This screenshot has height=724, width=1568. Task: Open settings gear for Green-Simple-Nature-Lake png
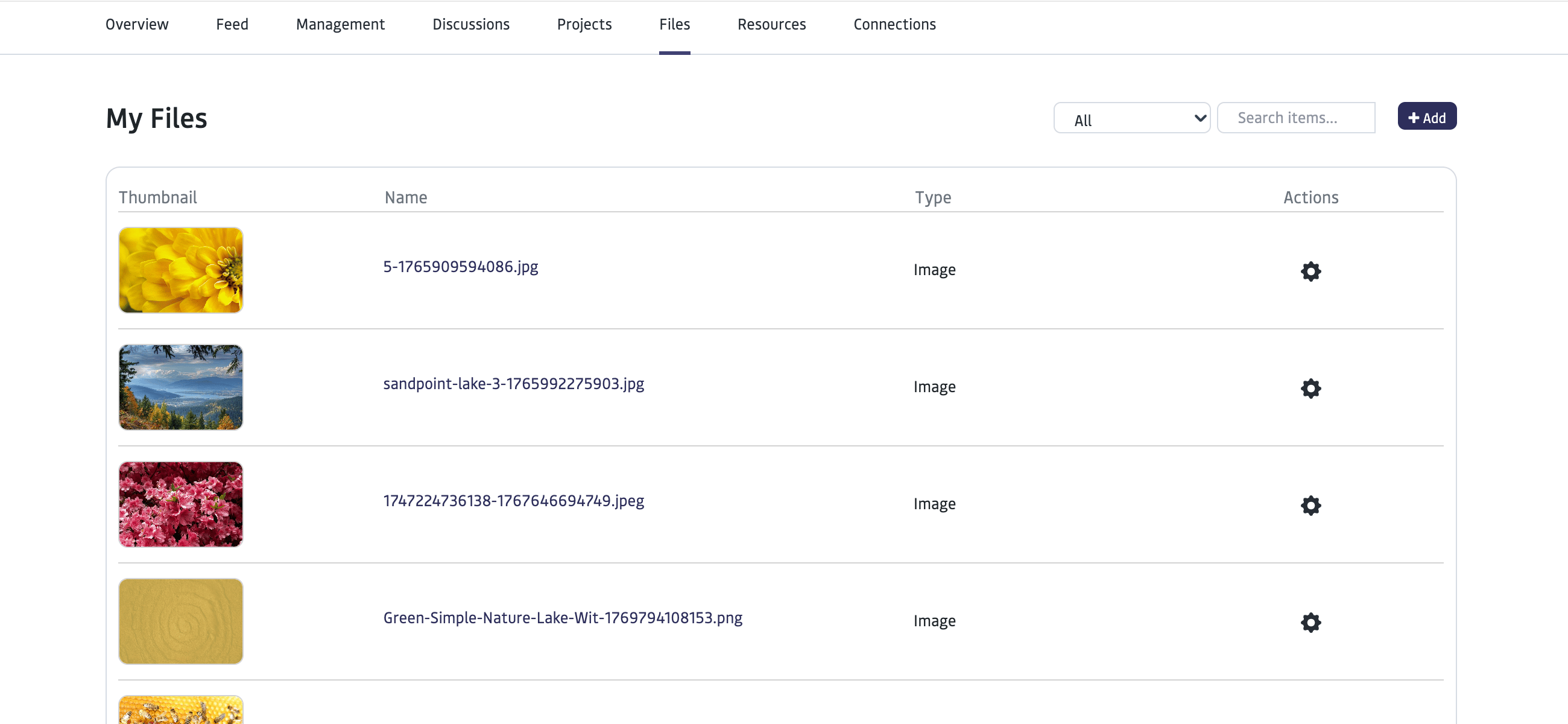(1310, 621)
